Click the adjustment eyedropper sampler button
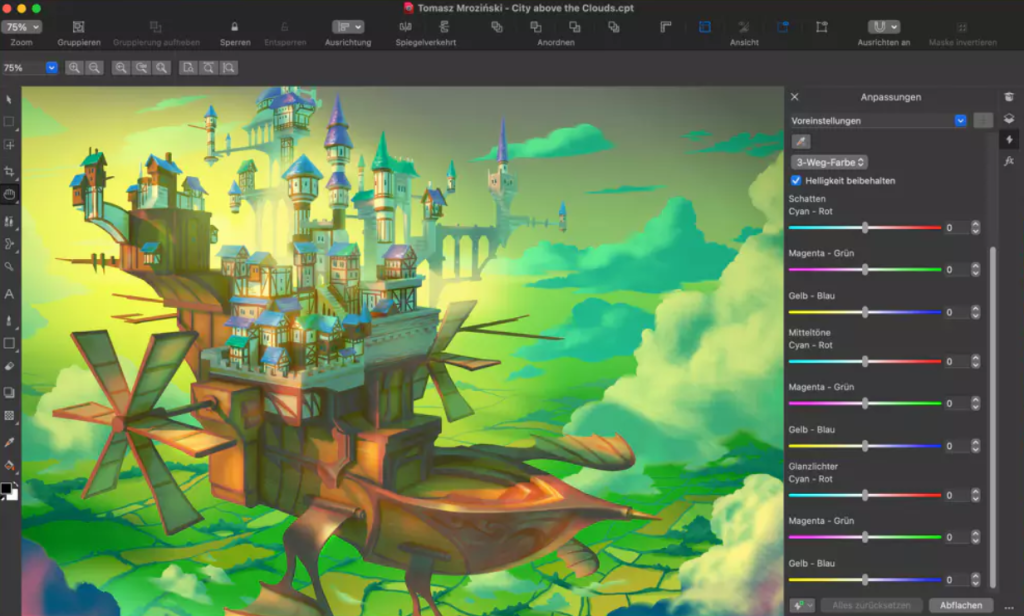 pyautogui.click(x=801, y=141)
